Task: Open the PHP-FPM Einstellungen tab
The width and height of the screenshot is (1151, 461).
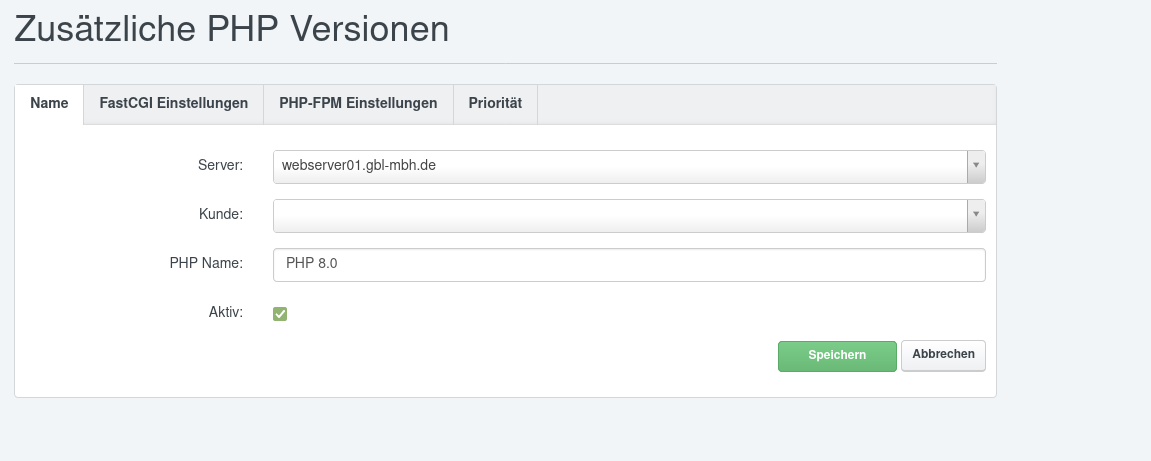Action: point(358,104)
